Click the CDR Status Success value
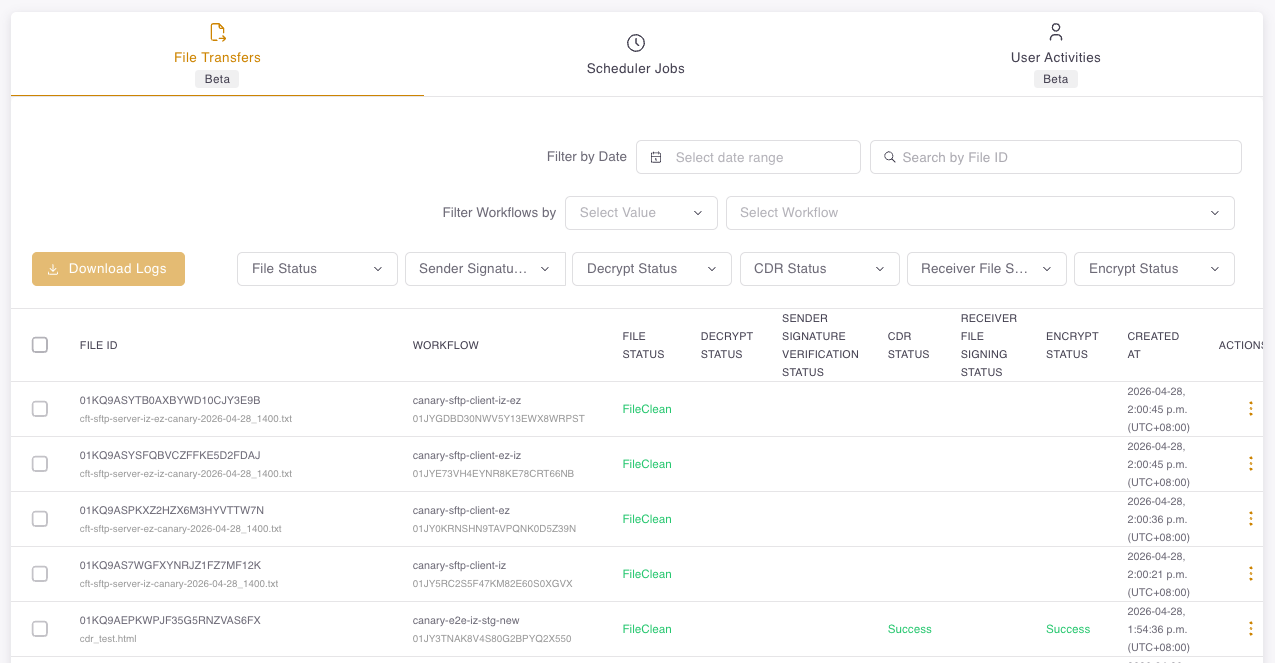Image resolution: width=1275 pixels, height=663 pixels. tap(909, 629)
